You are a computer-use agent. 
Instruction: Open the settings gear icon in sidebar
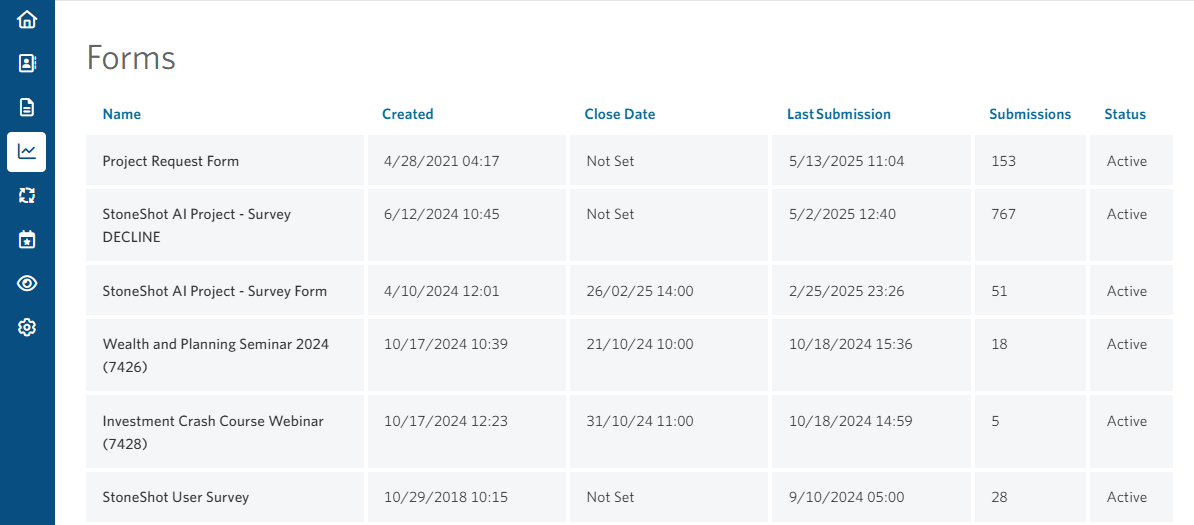click(x=27, y=328)
